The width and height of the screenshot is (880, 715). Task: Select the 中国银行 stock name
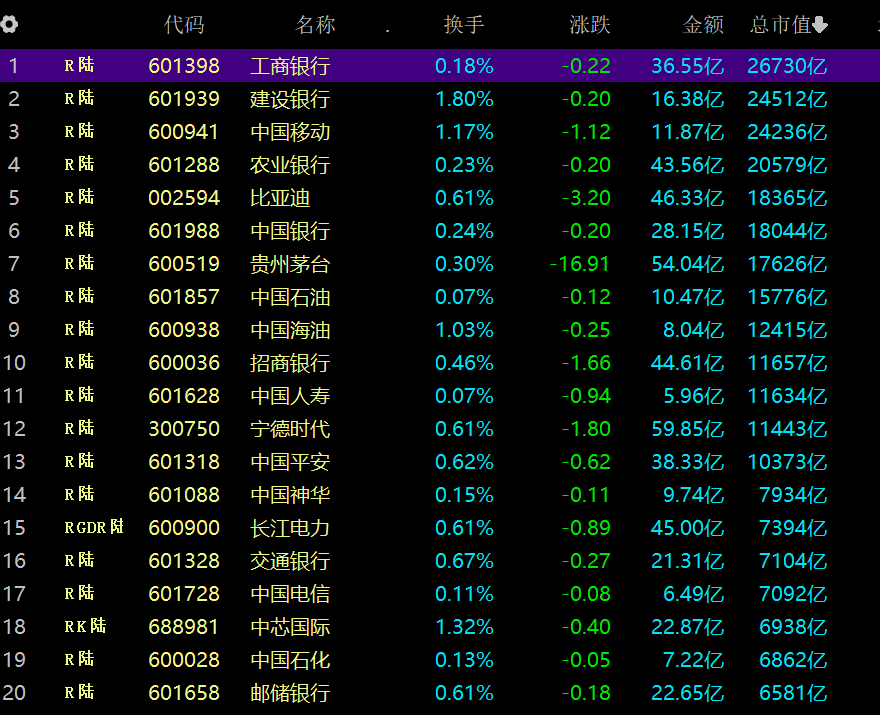tap(290, 231)
